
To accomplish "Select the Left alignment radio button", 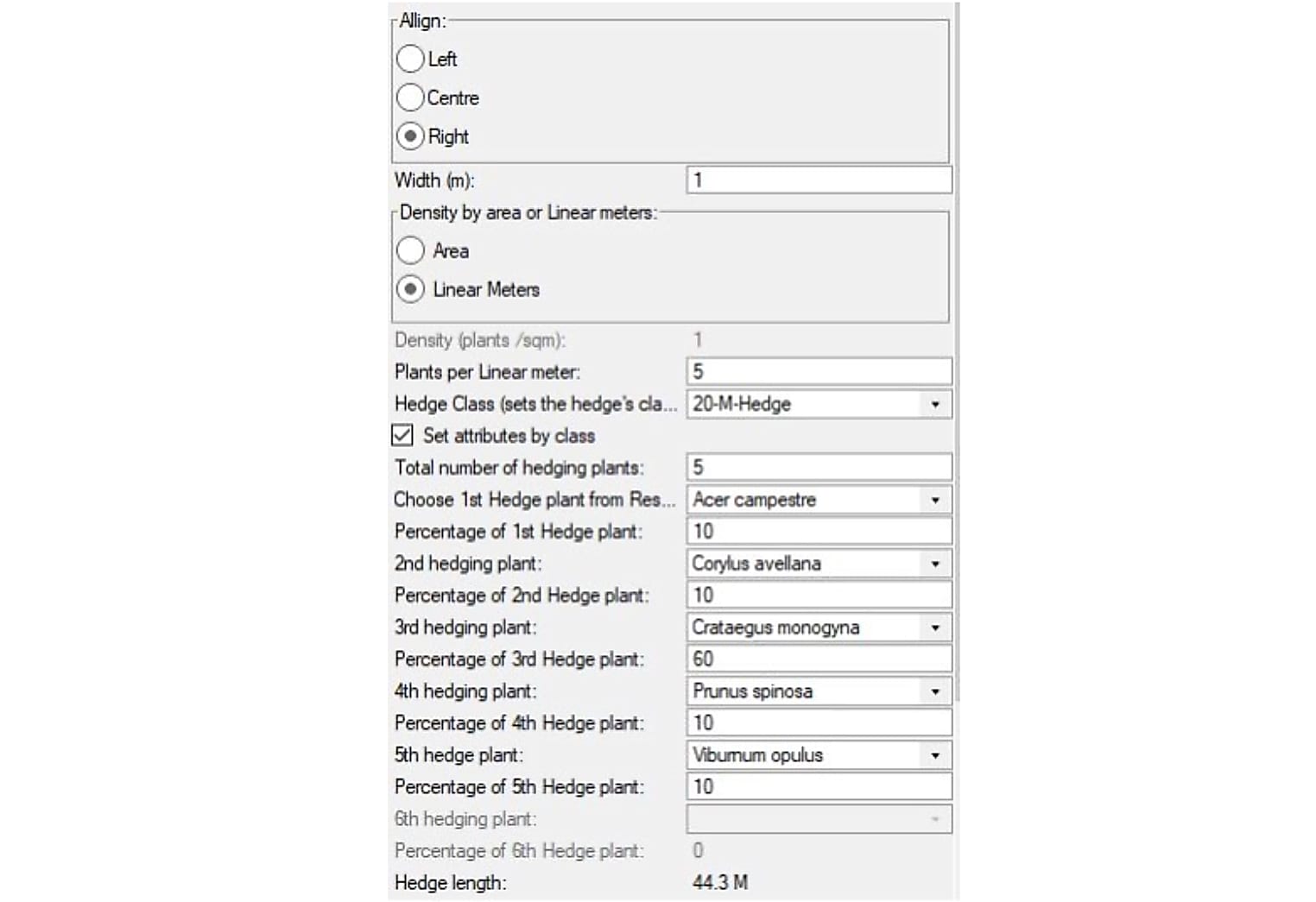I will [410, 59].
